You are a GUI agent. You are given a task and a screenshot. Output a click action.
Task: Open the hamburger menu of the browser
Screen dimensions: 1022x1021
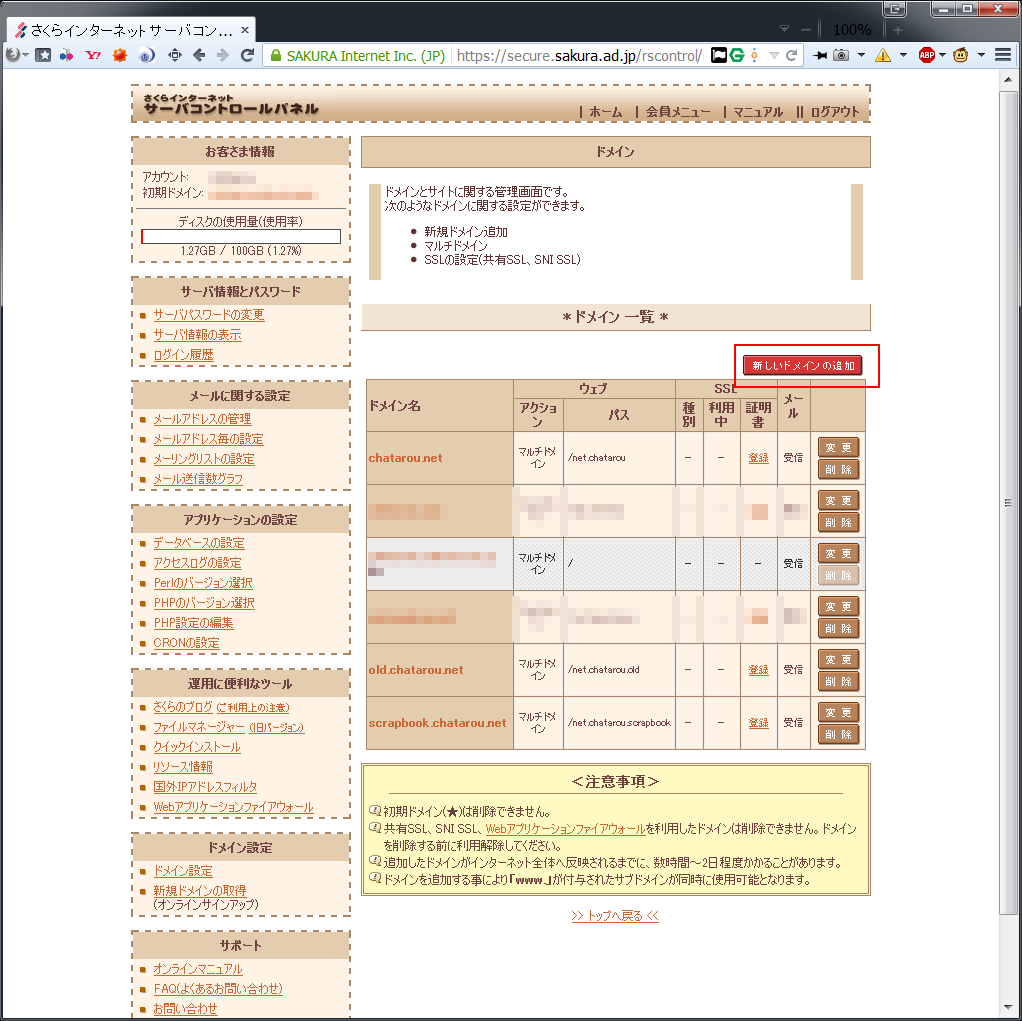(1002, 55)
